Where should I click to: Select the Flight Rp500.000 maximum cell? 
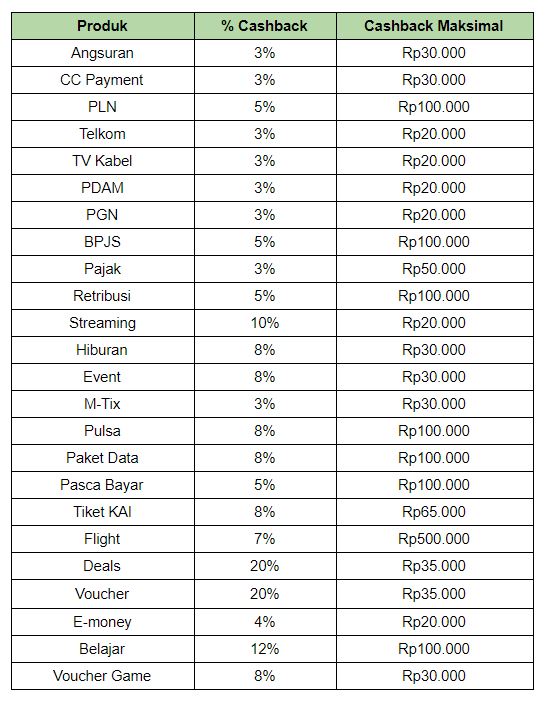coord(434,539)
